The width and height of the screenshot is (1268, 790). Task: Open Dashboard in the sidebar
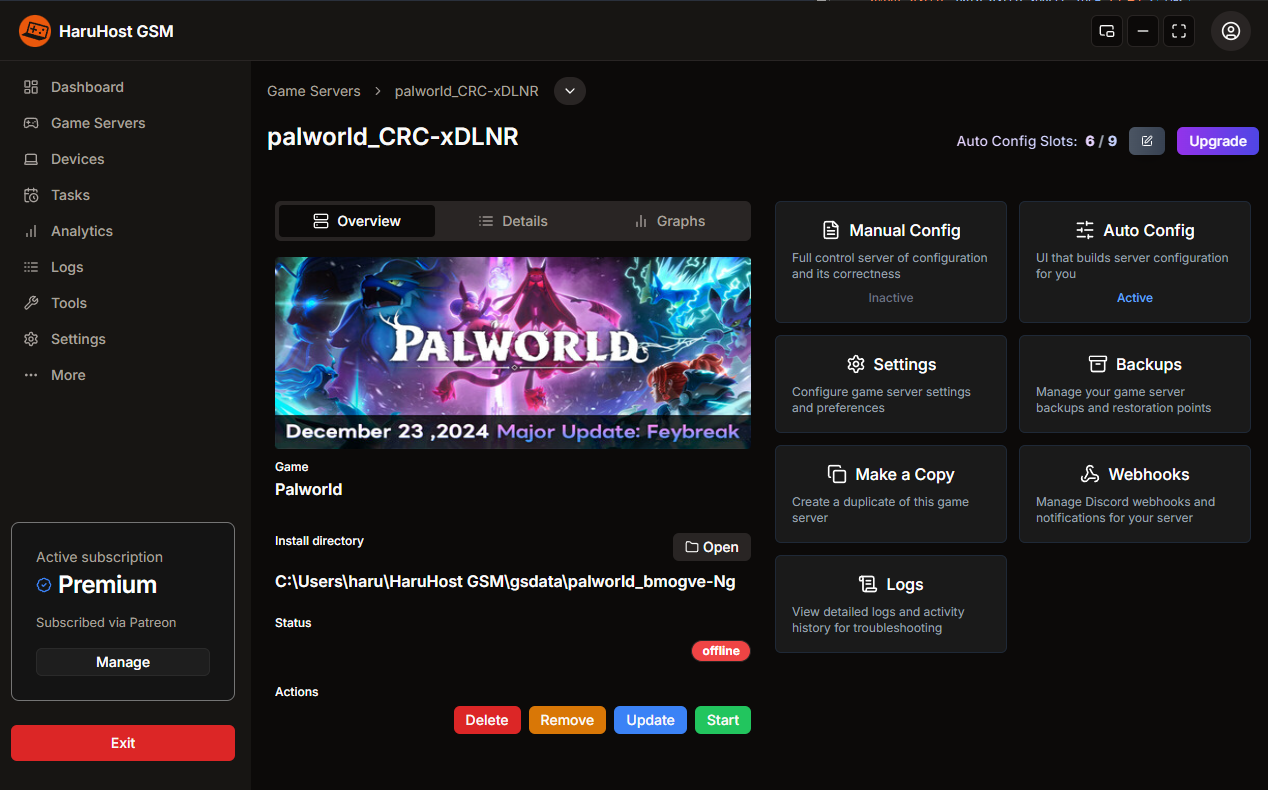(x=87, y=87)
